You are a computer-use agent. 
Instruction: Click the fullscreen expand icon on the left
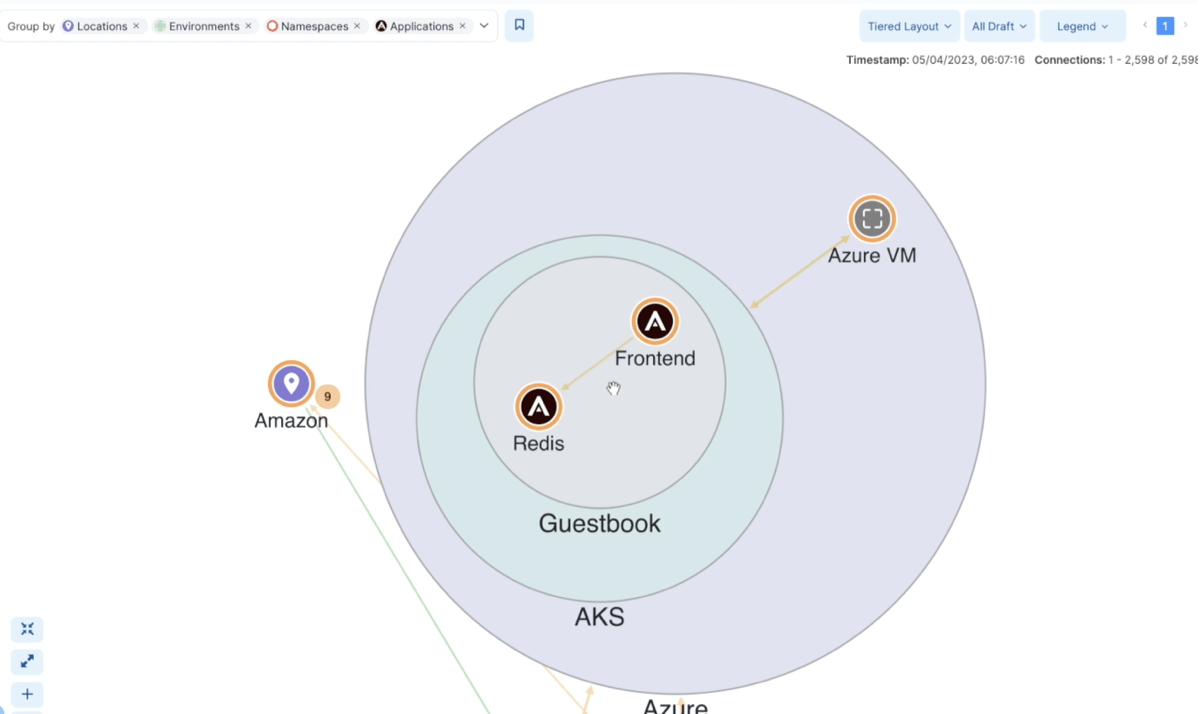27,661
